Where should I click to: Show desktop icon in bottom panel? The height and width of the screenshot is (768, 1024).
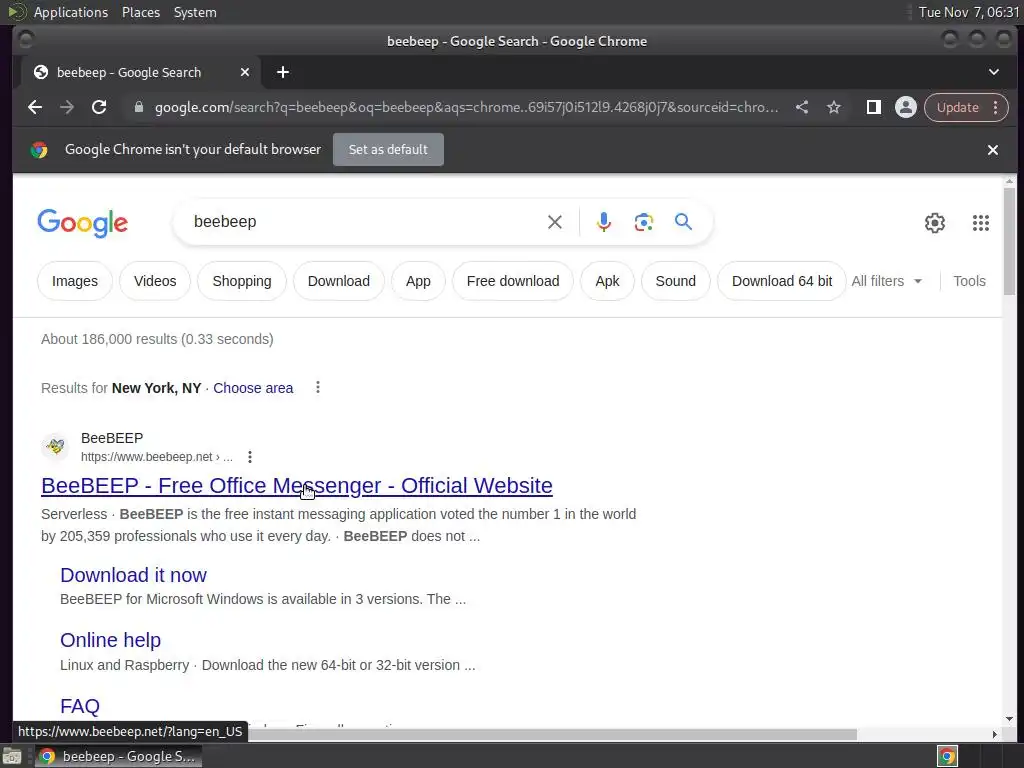pyautogui.click(x=12, y=756)
